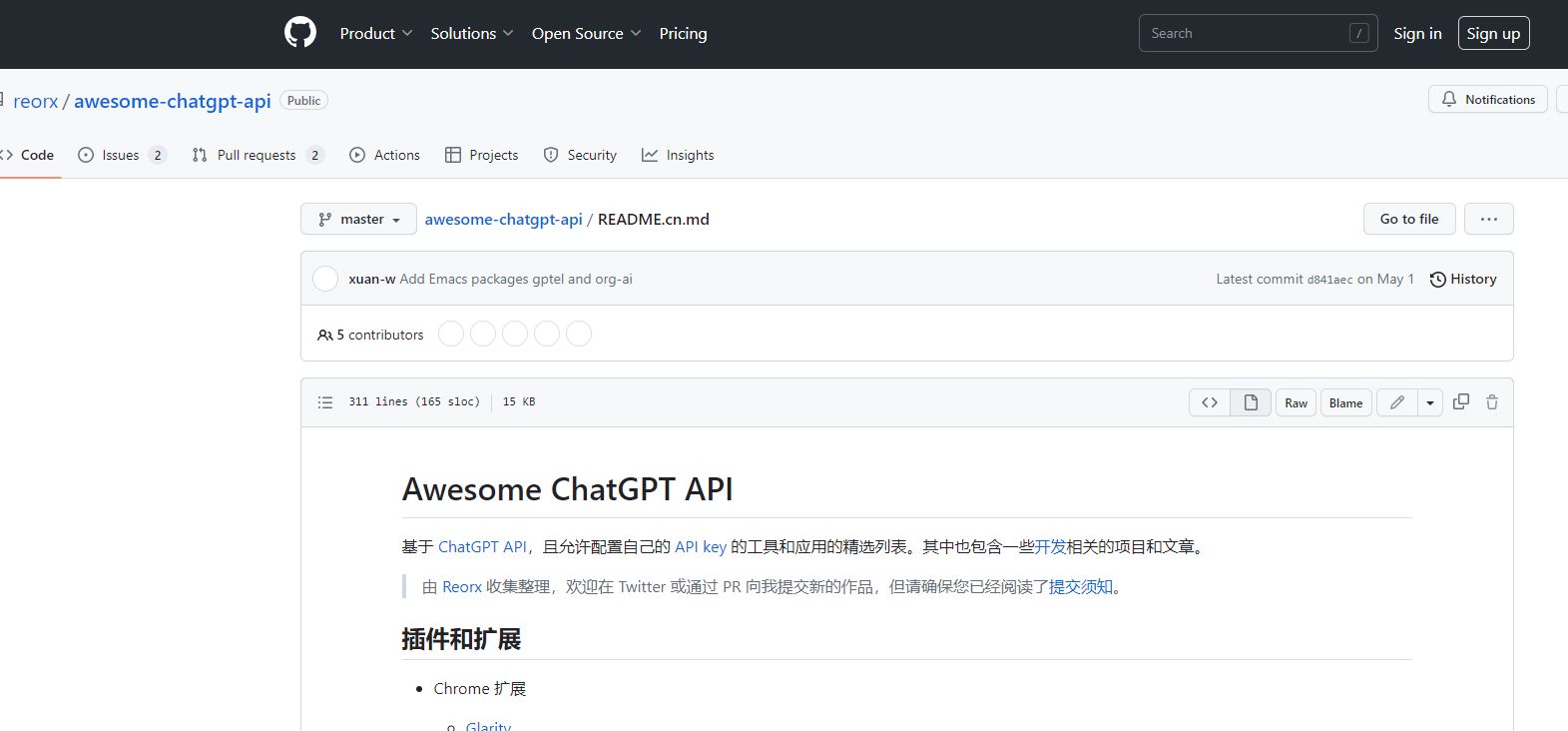Switch to the Pull requests tab

click(258, 155)
